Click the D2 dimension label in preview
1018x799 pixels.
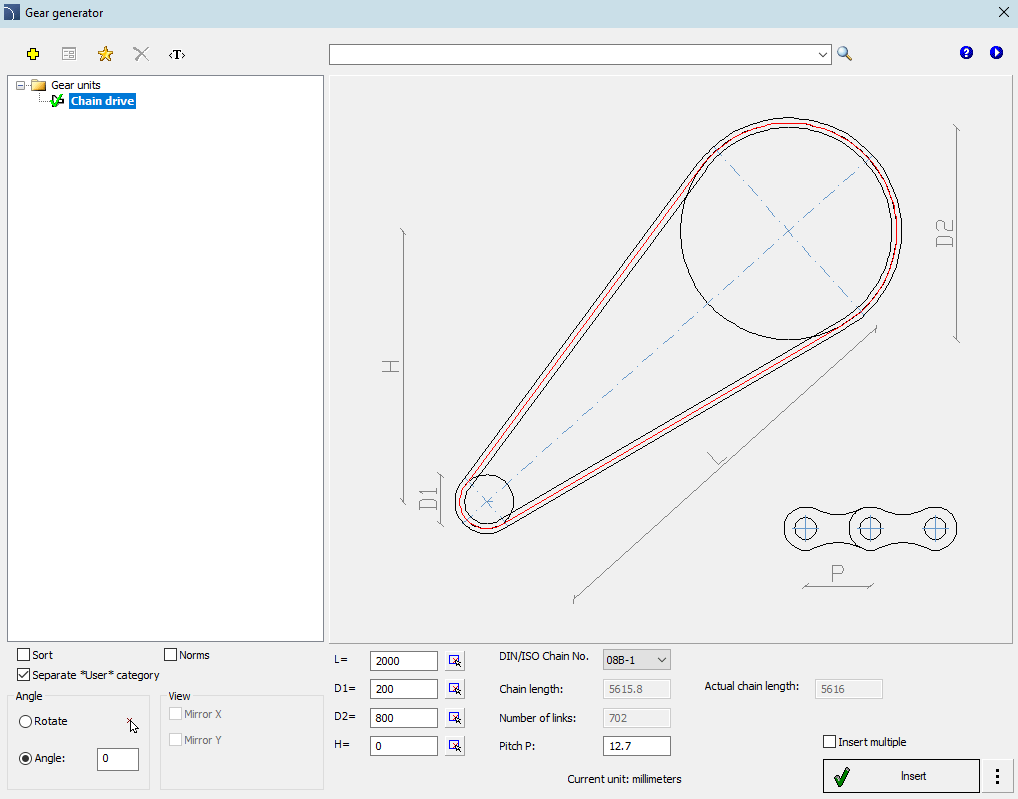945,234
